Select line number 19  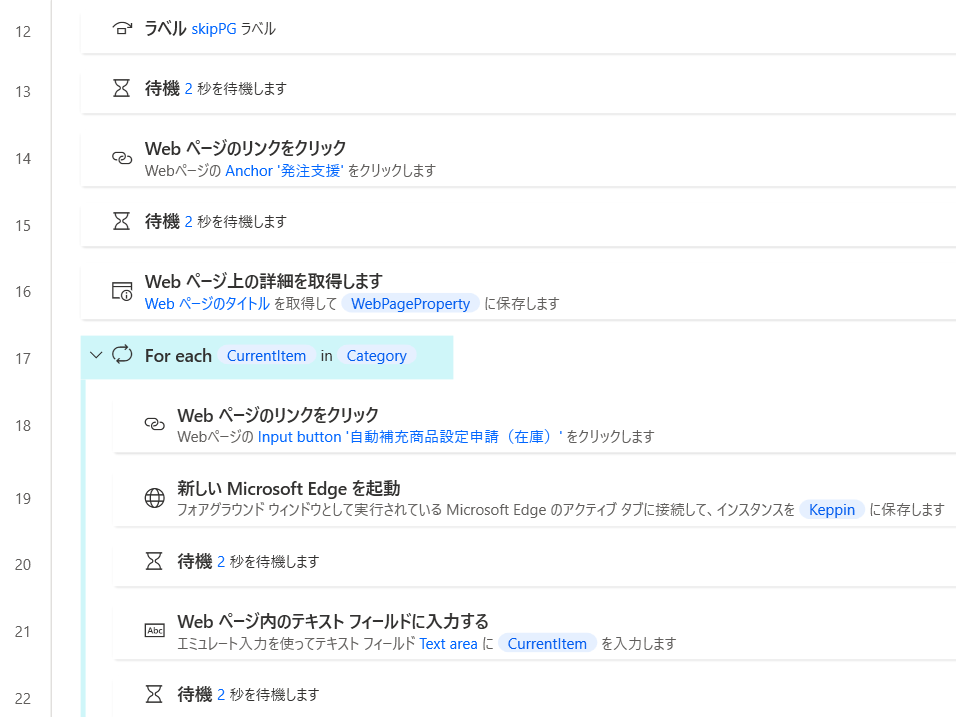(x=23, y=499)
